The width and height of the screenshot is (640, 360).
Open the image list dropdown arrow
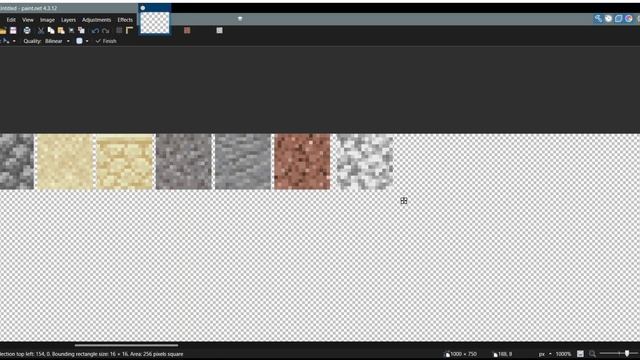(x=240, y=18)
